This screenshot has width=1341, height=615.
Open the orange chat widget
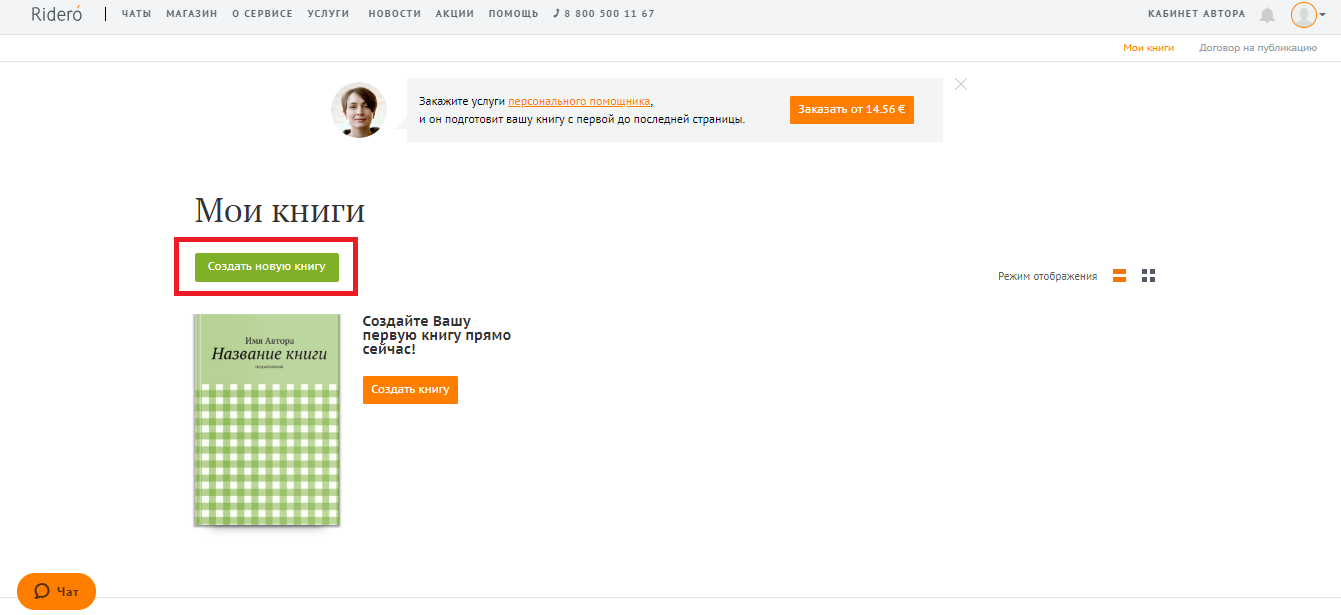click(57, 591)
